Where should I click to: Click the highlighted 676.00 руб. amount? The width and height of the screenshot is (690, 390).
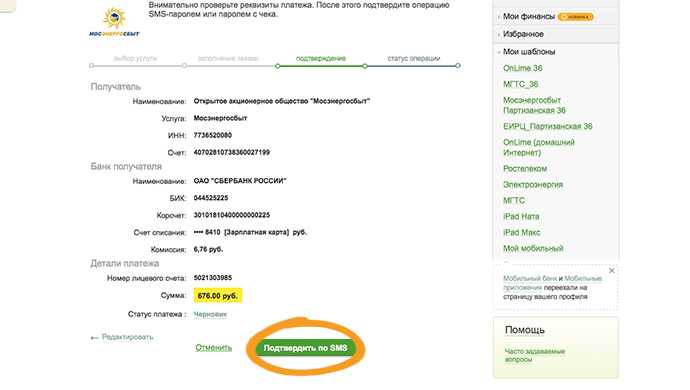(218, 296)
